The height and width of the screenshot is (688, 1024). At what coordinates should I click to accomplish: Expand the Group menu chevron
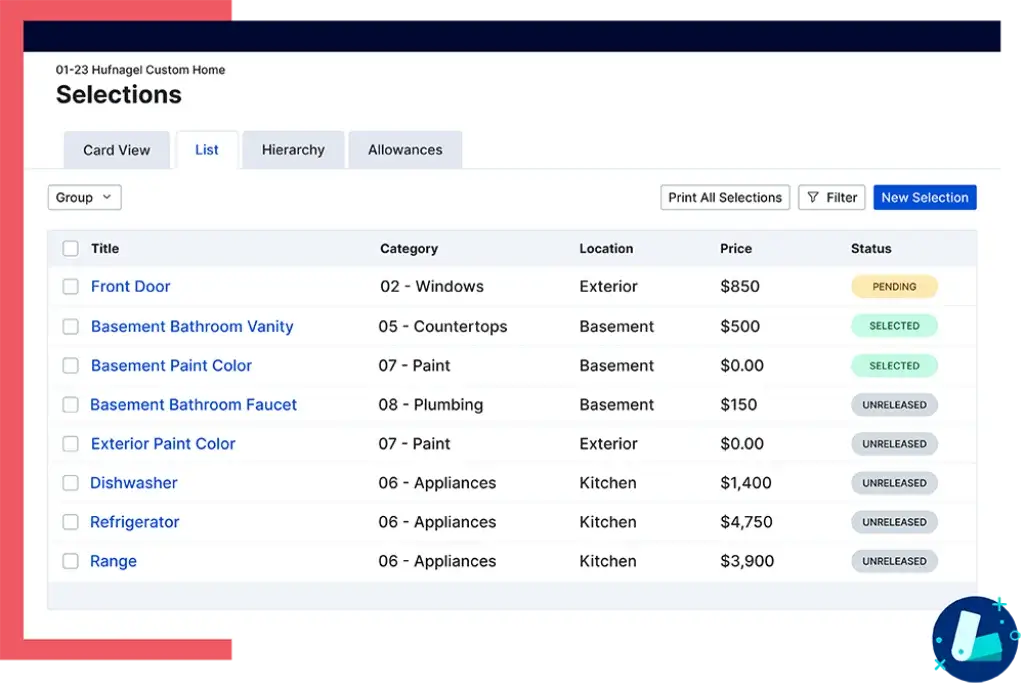105,197
